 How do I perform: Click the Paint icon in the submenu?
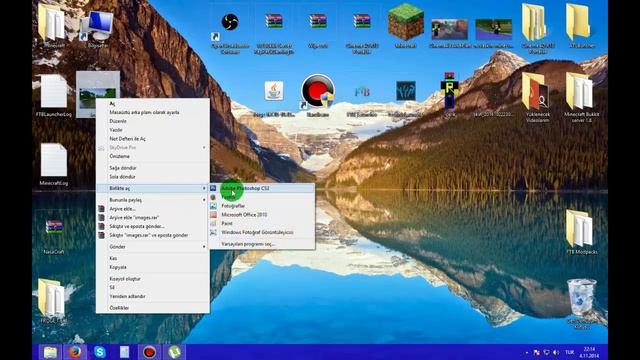(x=213, y=223)
